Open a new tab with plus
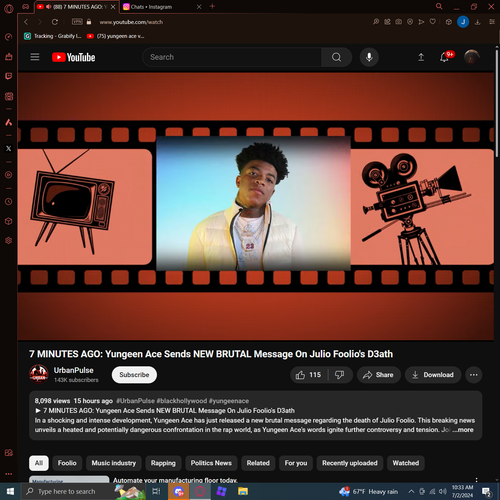Viewport: 500px width, 500px height. point(212,6)
